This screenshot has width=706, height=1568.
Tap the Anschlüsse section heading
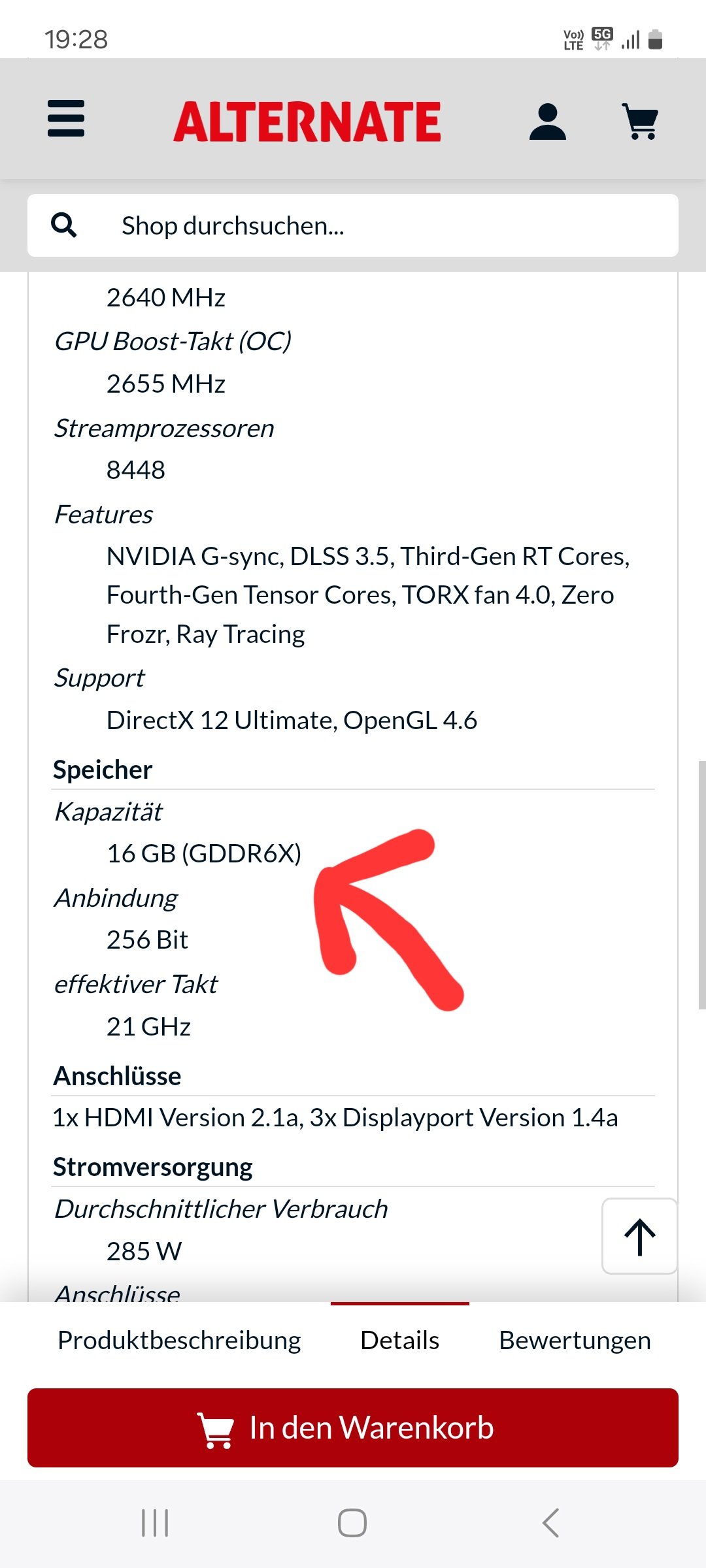(x=118, y=1076)
